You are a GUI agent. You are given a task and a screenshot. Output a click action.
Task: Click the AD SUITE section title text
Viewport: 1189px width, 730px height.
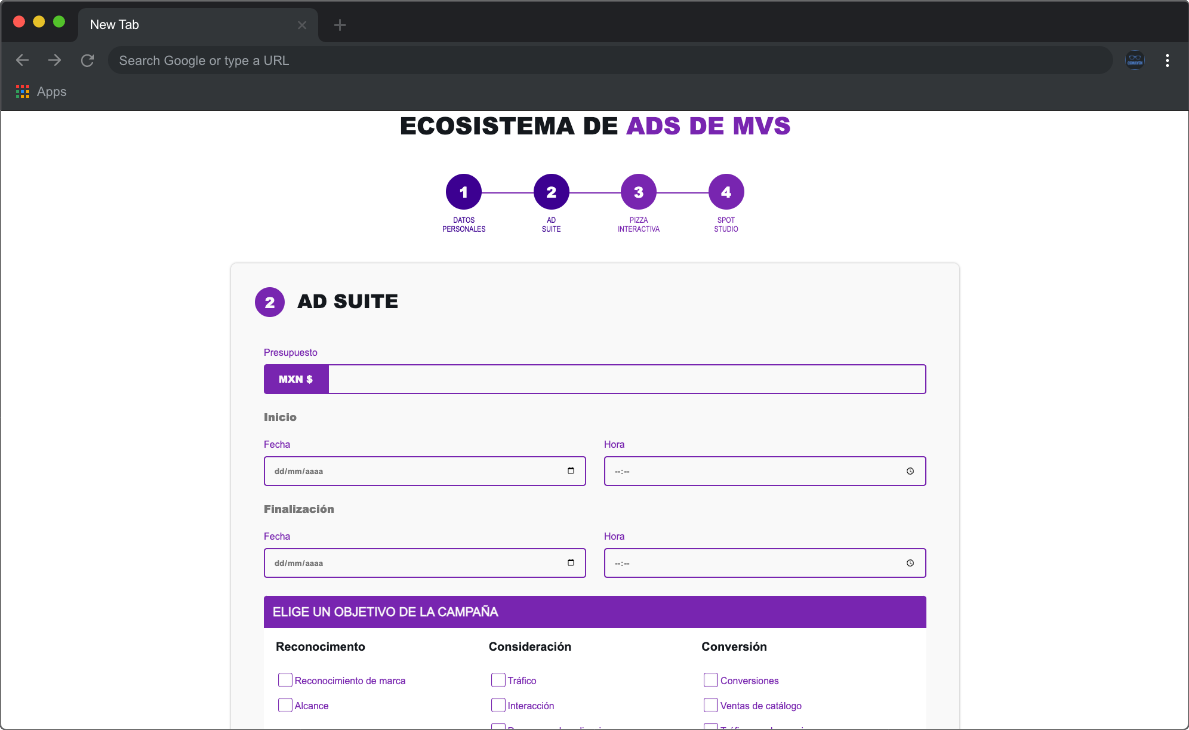[x=347, y=301]
